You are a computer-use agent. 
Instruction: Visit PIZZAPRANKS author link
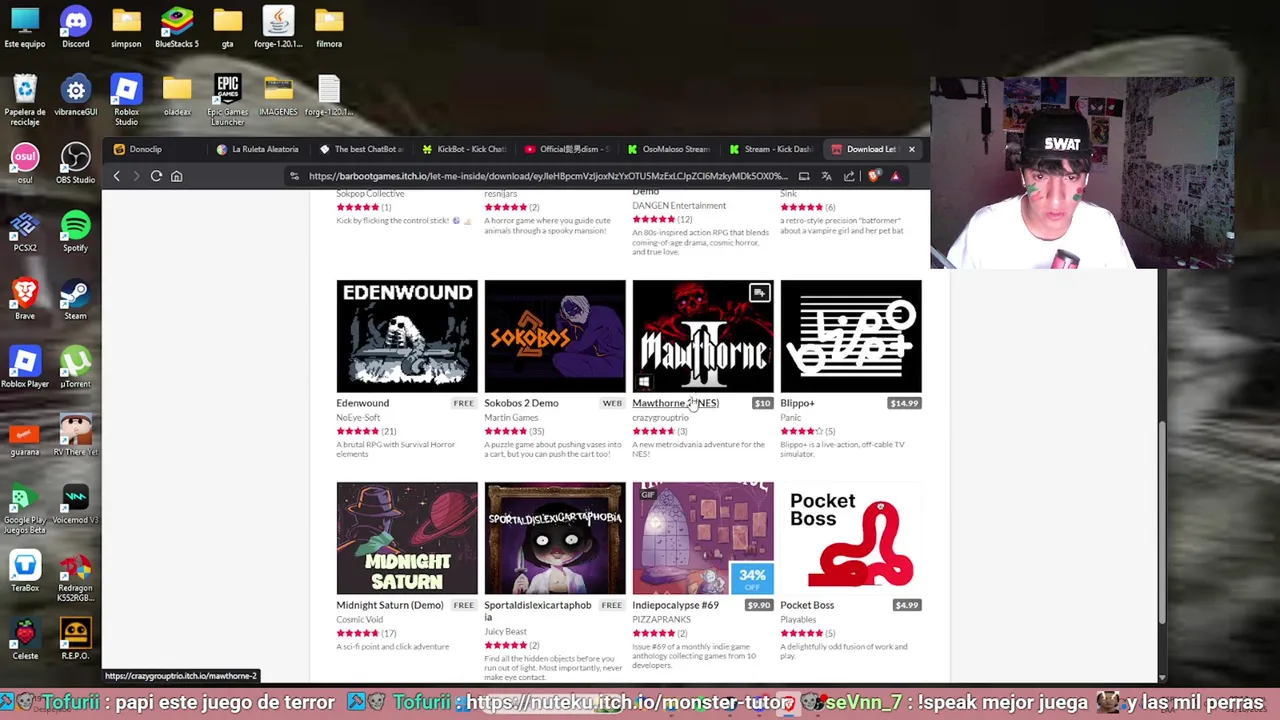pyautogui.click(x=661, y=620)
